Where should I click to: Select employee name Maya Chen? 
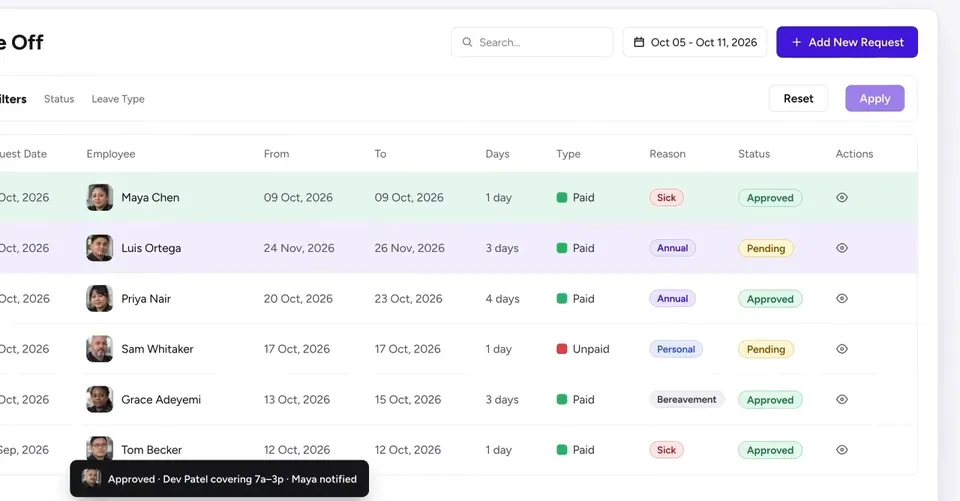(x=150, y=198)
